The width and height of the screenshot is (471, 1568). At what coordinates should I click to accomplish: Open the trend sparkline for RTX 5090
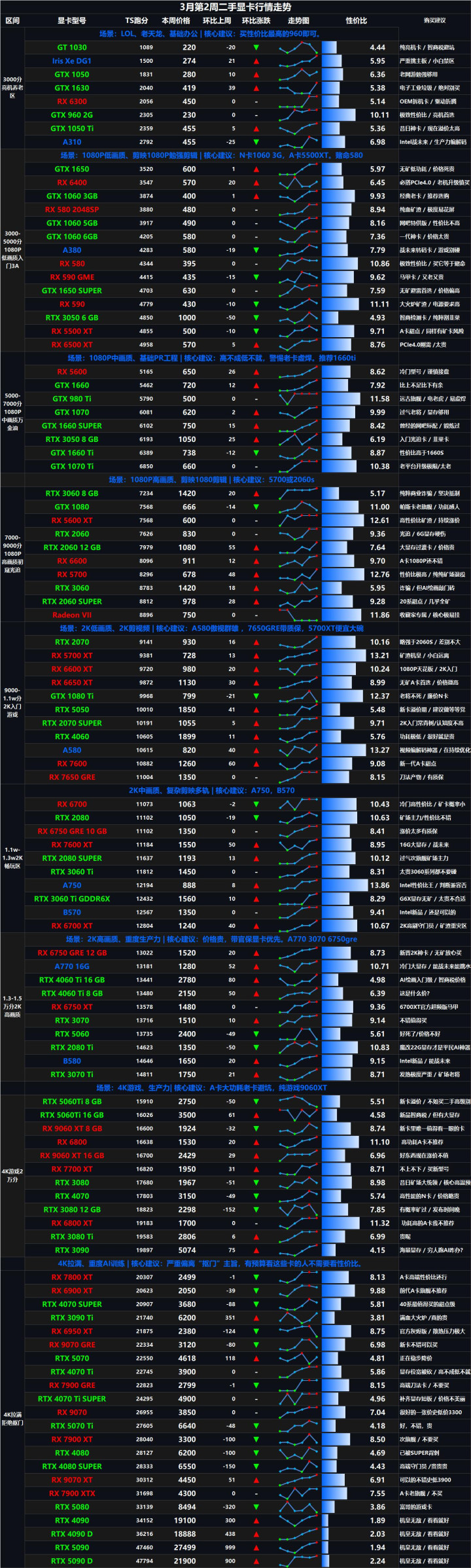click(x=298, y=1548)
